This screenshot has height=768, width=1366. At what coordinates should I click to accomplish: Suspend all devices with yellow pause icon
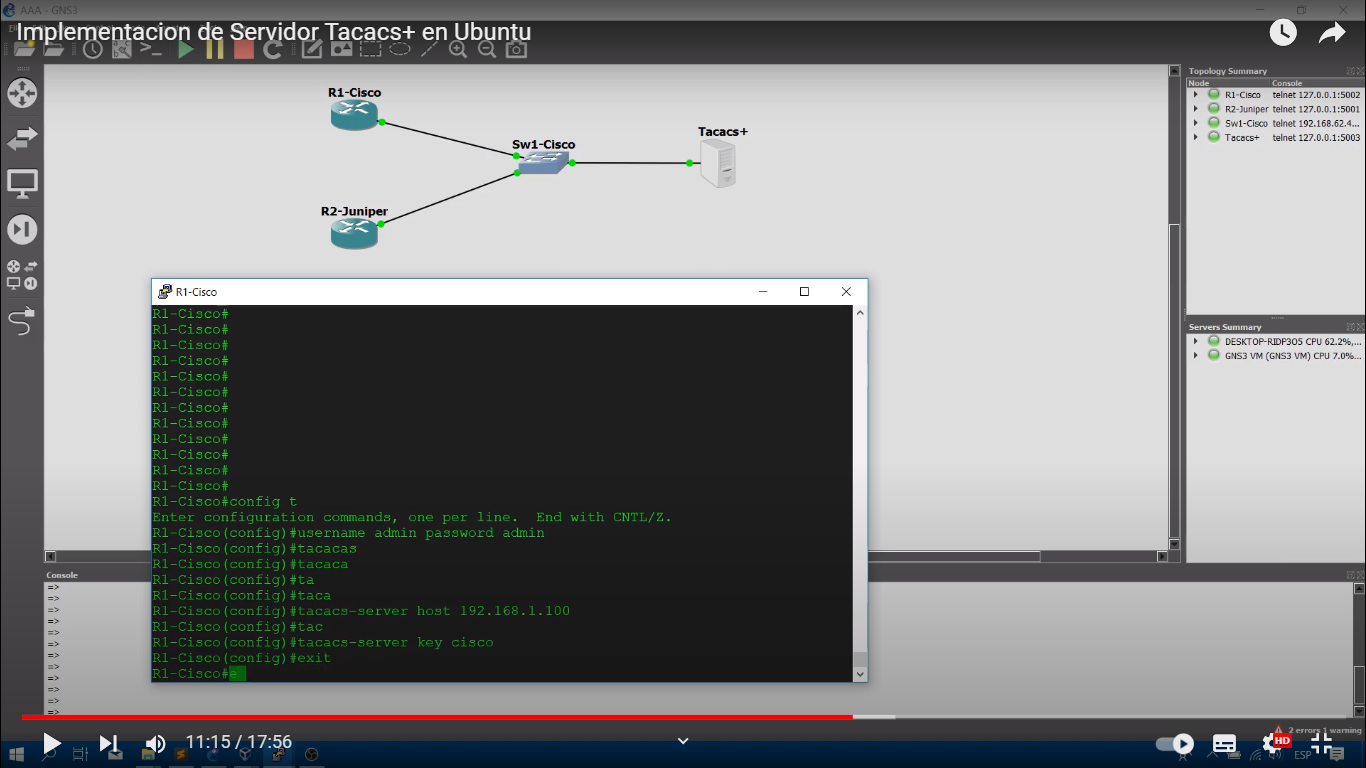point(214,49)
